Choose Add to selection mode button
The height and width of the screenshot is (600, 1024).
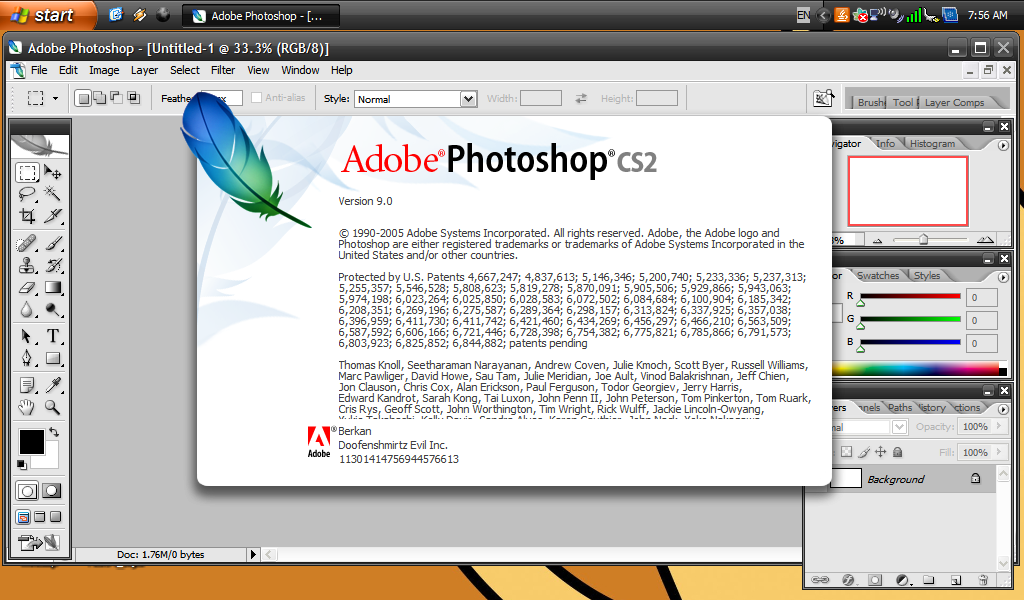99,98
